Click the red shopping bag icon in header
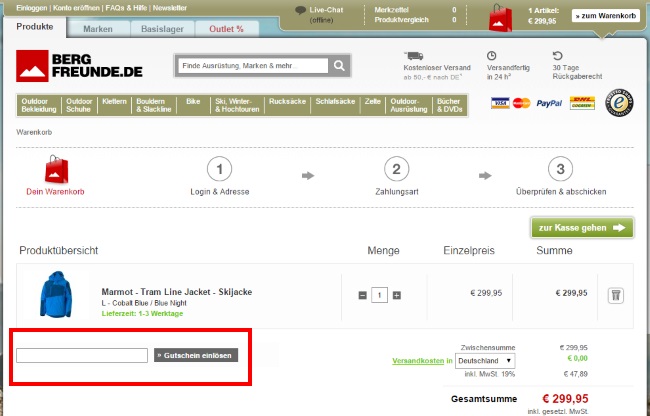Screen dimensions: 650x416 (500, 18)
